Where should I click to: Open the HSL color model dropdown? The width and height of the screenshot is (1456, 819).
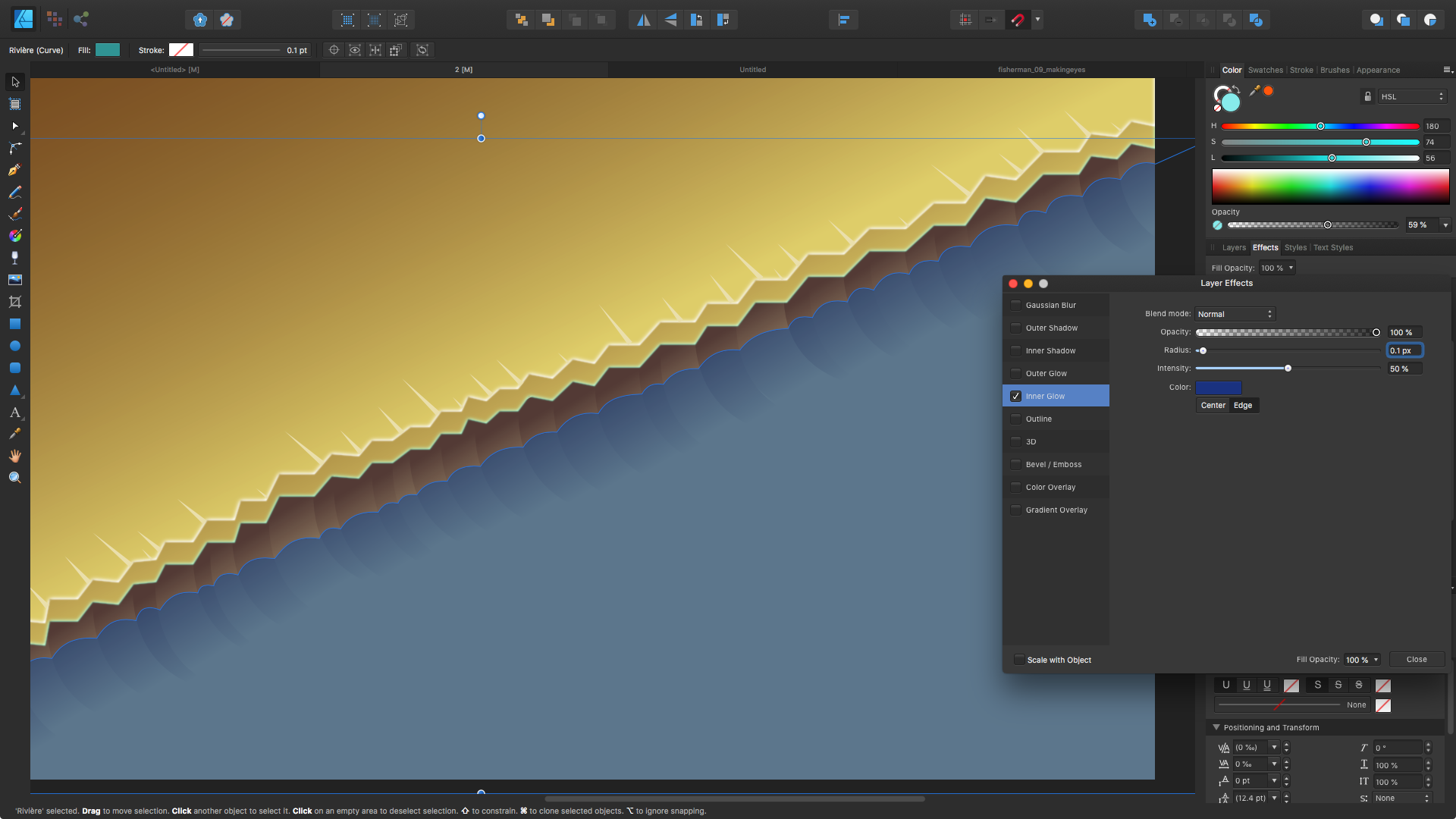[x=1413, y=96]
